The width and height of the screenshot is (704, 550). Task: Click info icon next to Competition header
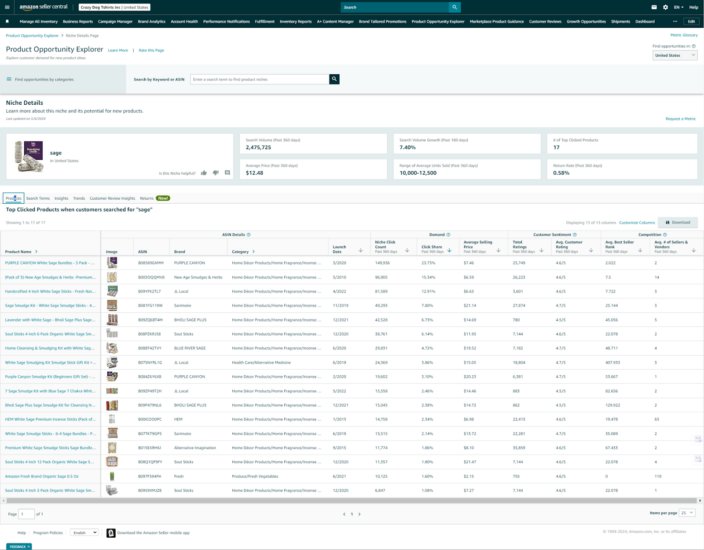pyautogui.click(x=665, y=234)
